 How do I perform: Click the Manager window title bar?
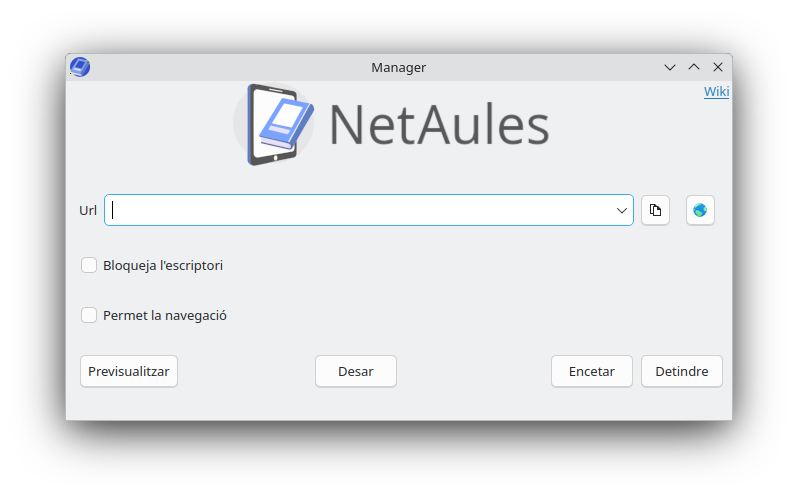tap(398, 67)
